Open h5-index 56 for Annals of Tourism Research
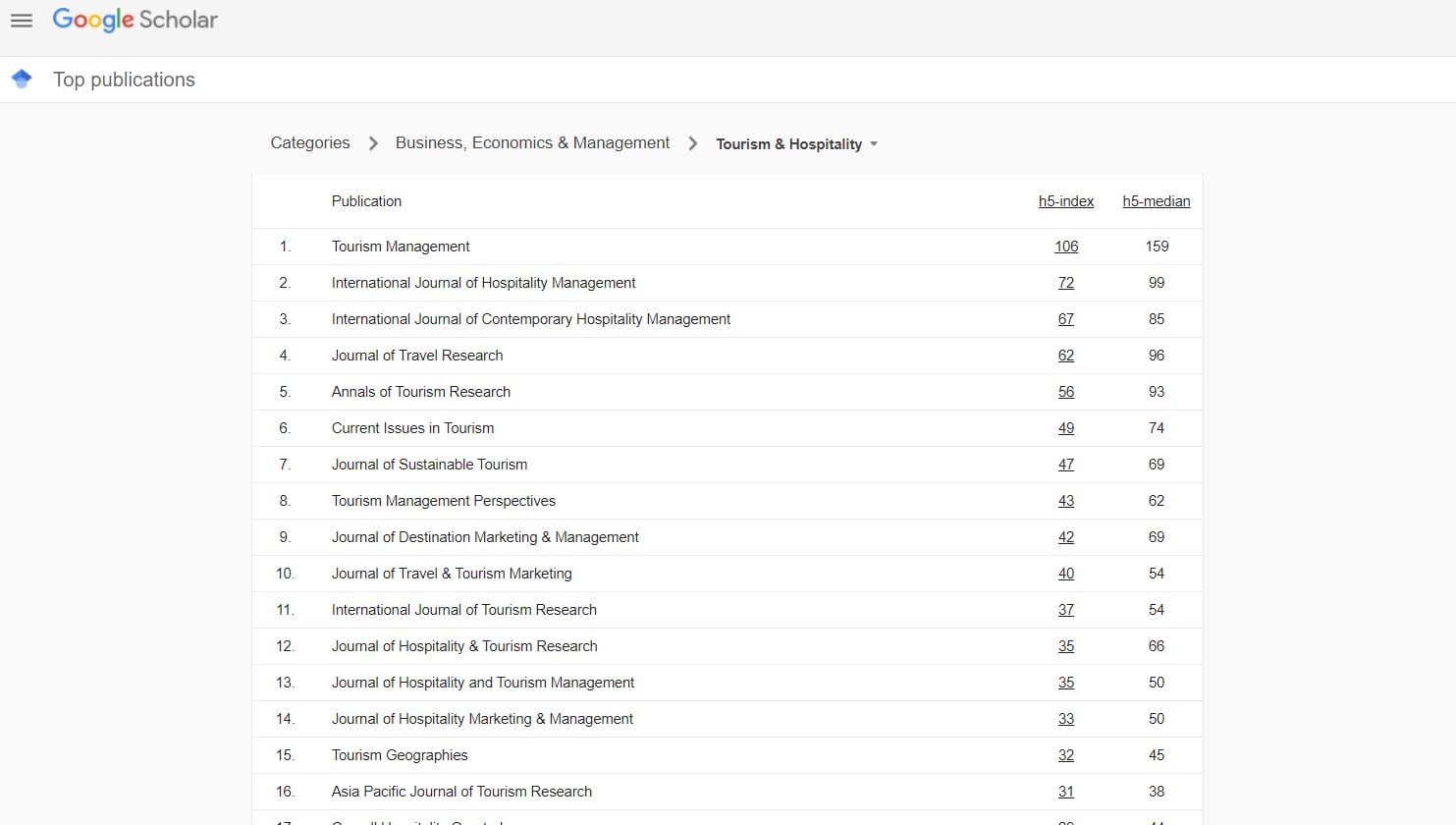This screenshot has width=1456, height=825. point(1066,392)
